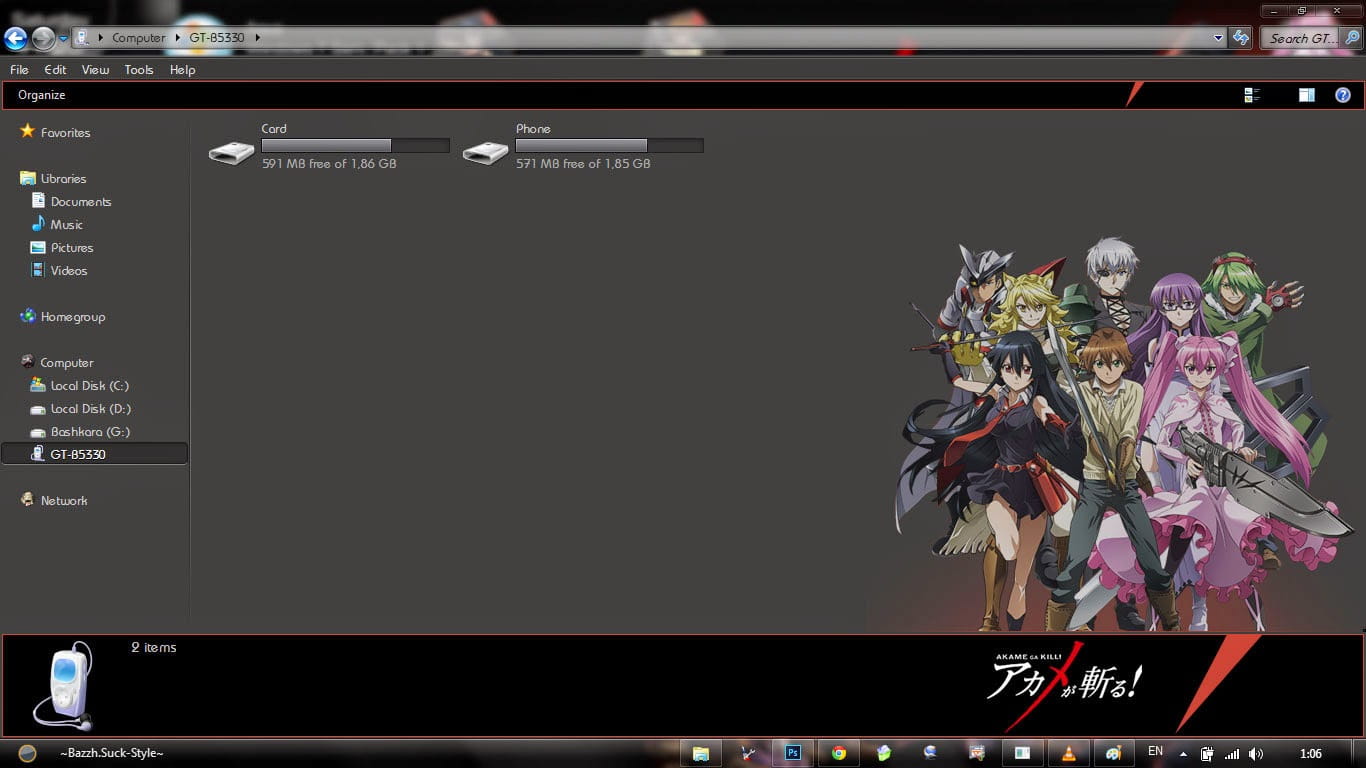This screenshot has width=1366, height=768.
Task: Click the Videos library film icon
Action: (x=38, y=270)
